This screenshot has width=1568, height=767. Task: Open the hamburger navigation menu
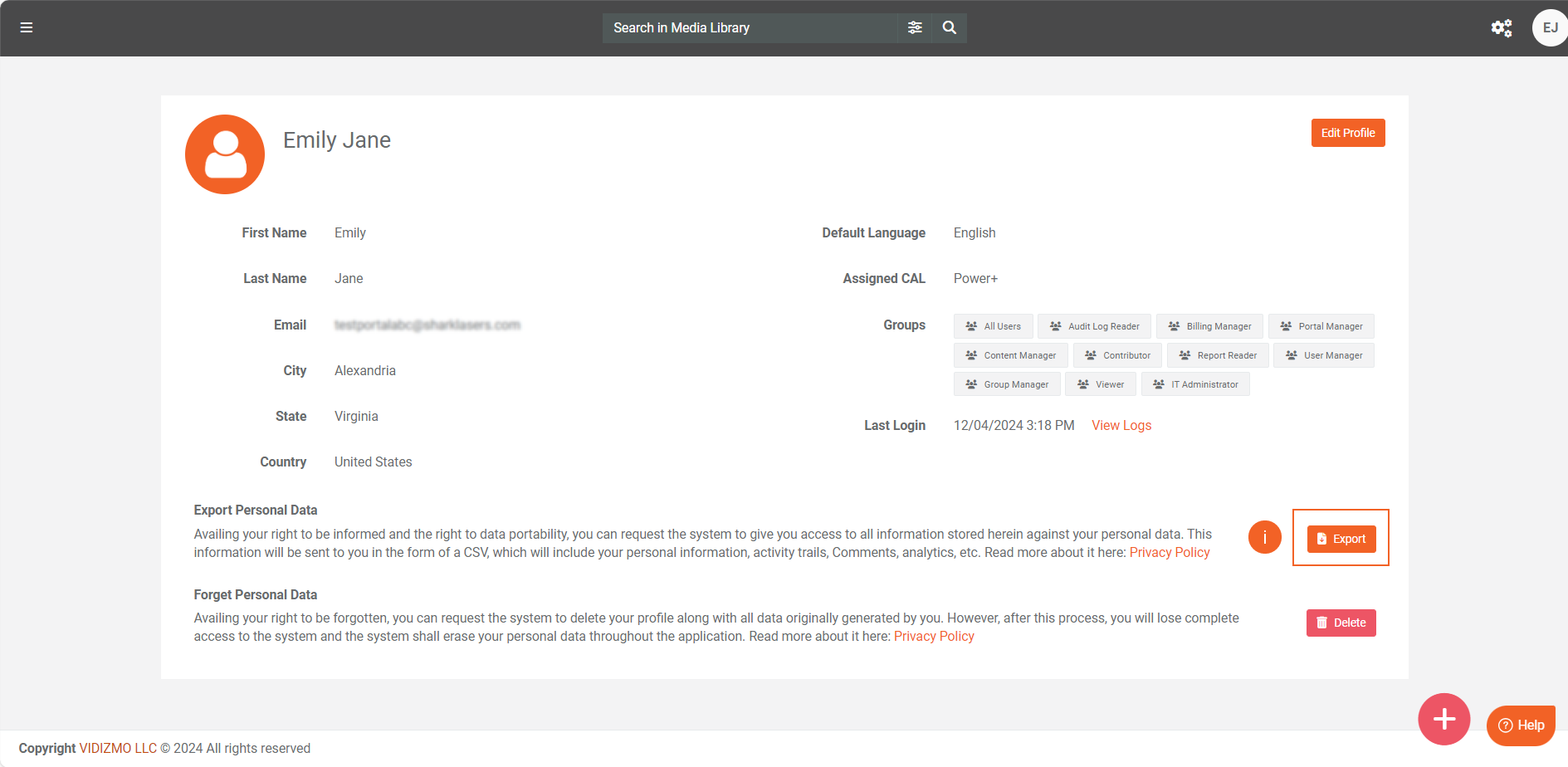[27, 28]
